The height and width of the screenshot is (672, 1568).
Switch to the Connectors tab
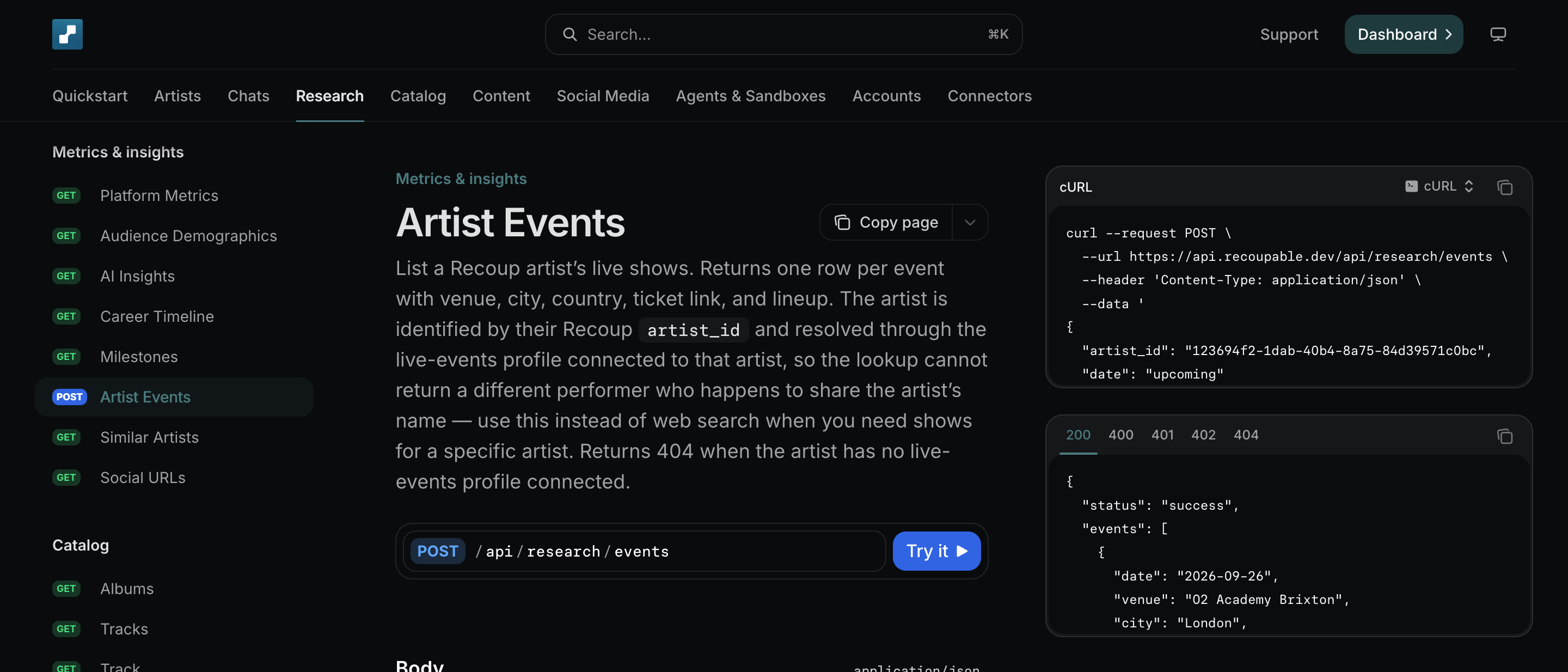989,95
